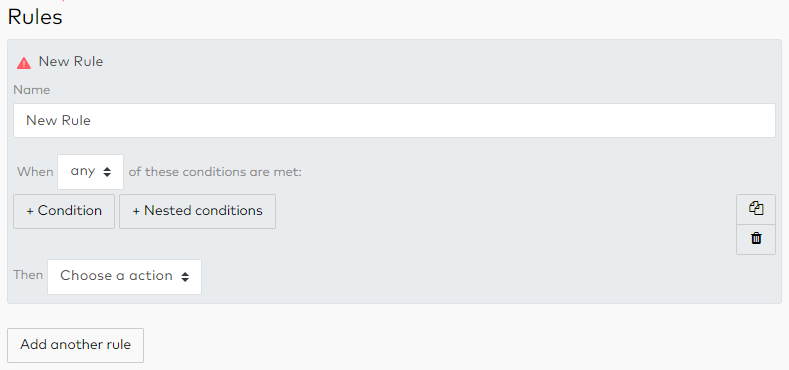The image size is (789, 370).
Task: Click the "When" label text
Action: pos(35,172)
